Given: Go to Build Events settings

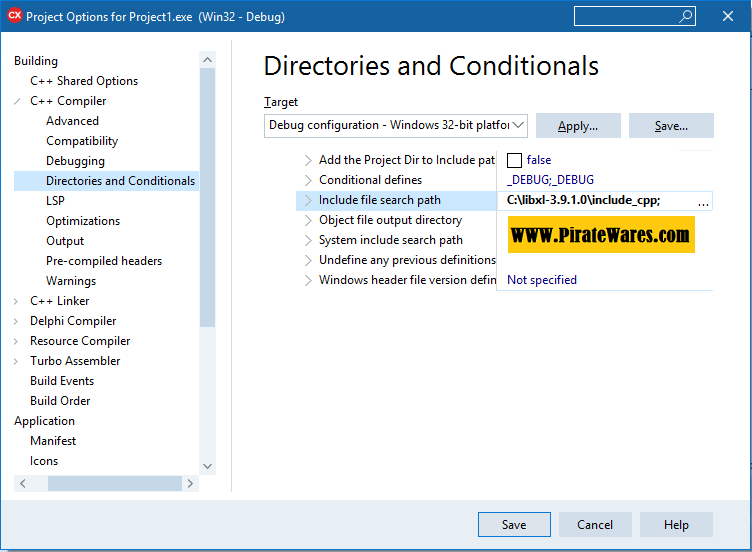Looking at the screenshot, I should coord(62,381).
